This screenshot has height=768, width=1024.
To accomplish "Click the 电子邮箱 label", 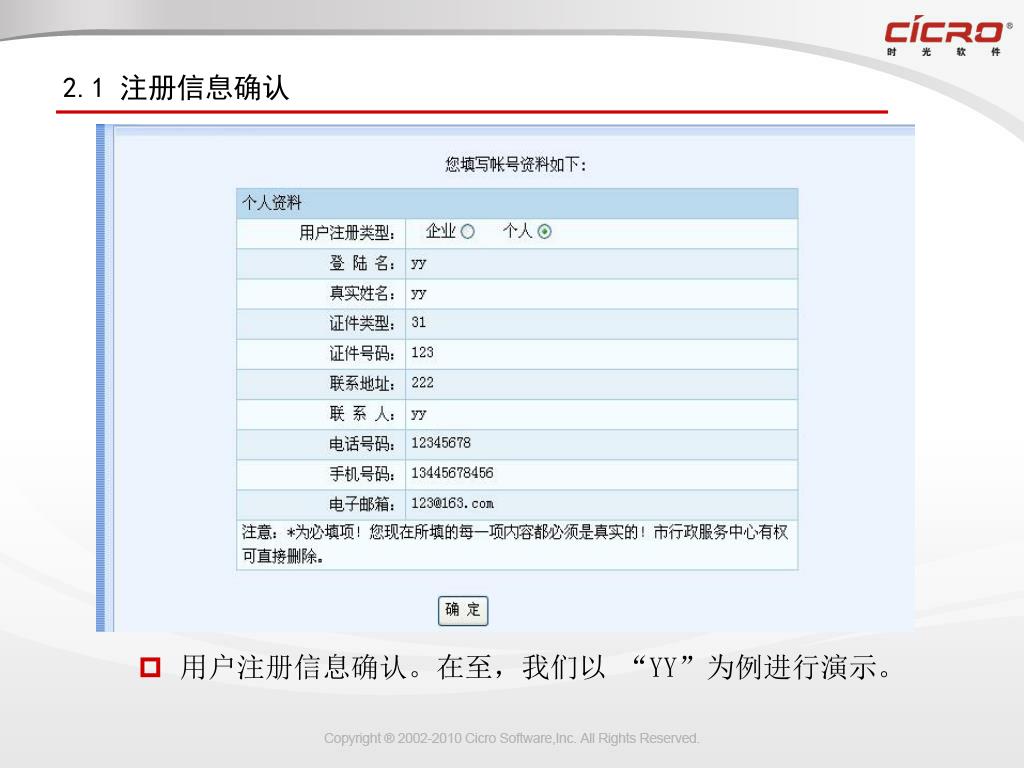I will coord(362,504).
